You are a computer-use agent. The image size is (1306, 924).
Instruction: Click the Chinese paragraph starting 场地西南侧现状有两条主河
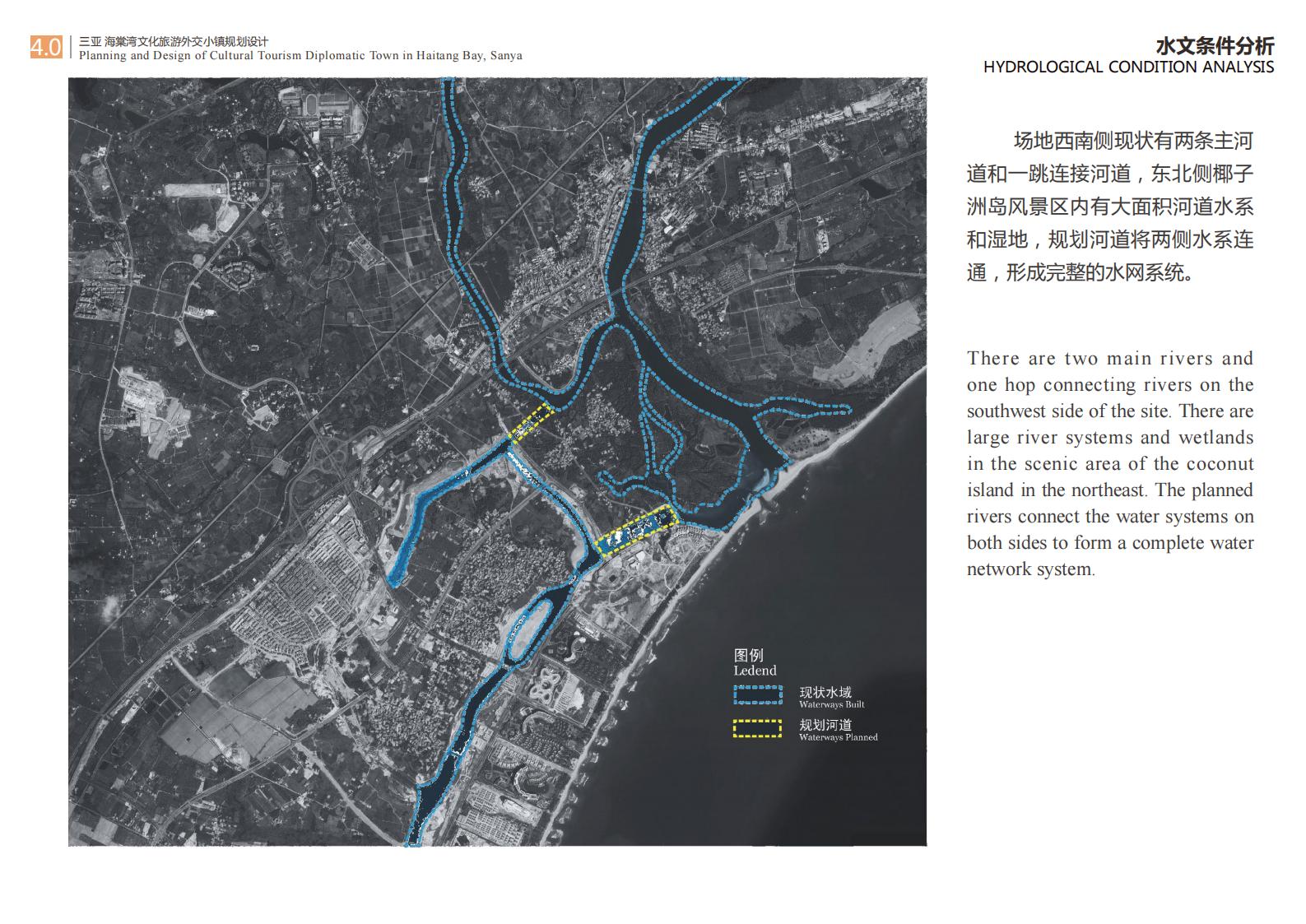[x=1110, y=207]
